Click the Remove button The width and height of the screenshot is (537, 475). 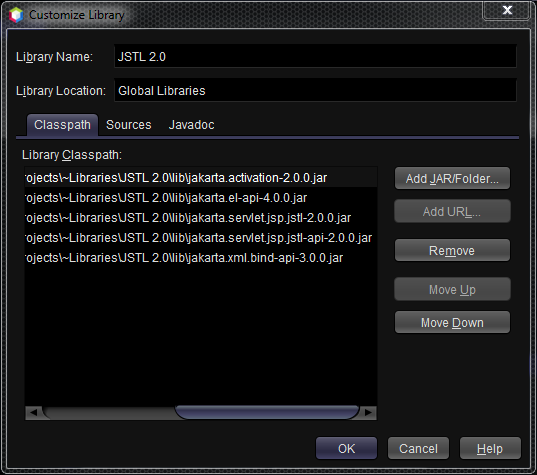452,250
